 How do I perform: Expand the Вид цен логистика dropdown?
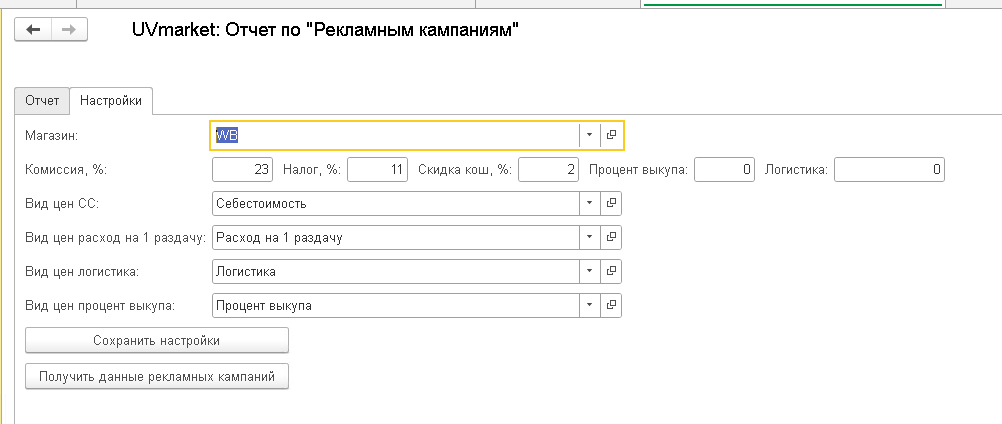[x=589, y=271]
